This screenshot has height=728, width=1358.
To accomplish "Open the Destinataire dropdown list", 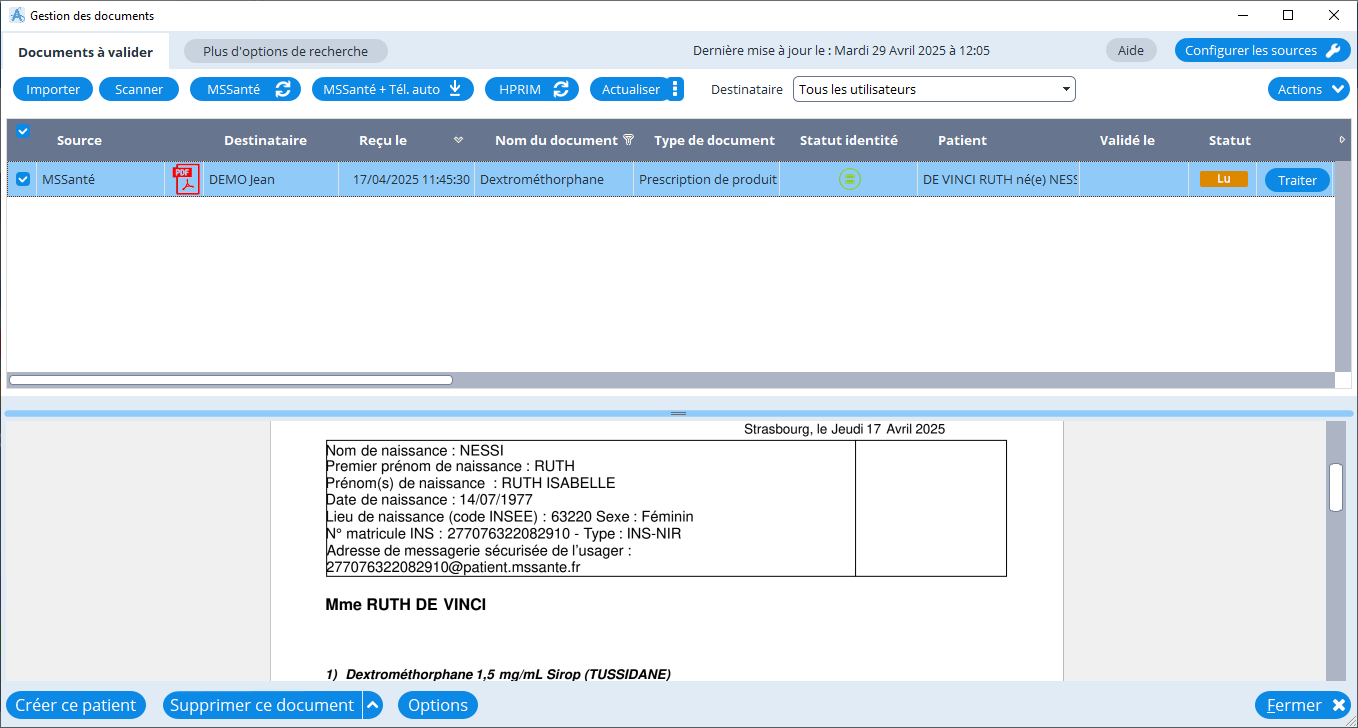I will (x=934, y=89).
